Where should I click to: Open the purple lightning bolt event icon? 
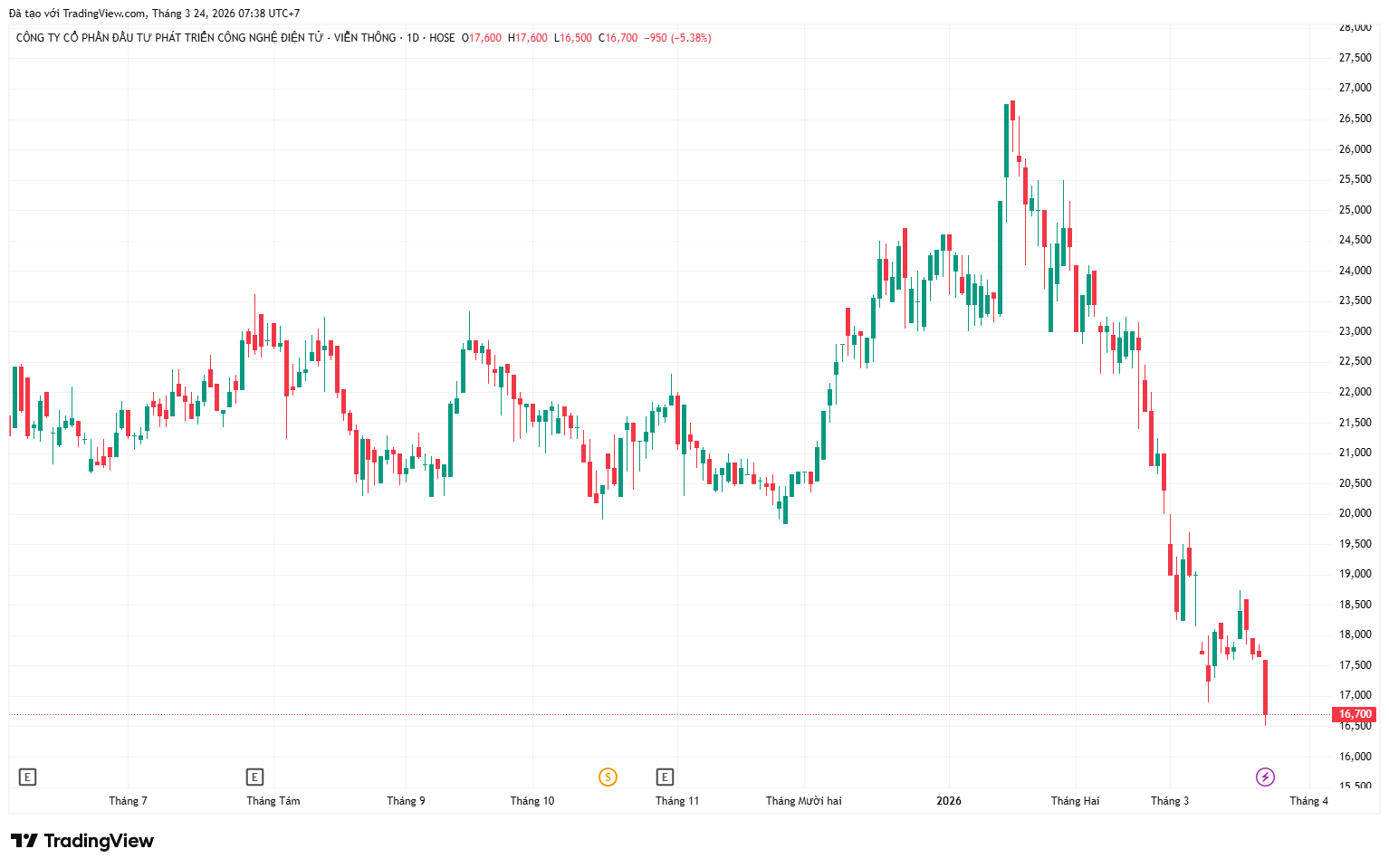1265,777
